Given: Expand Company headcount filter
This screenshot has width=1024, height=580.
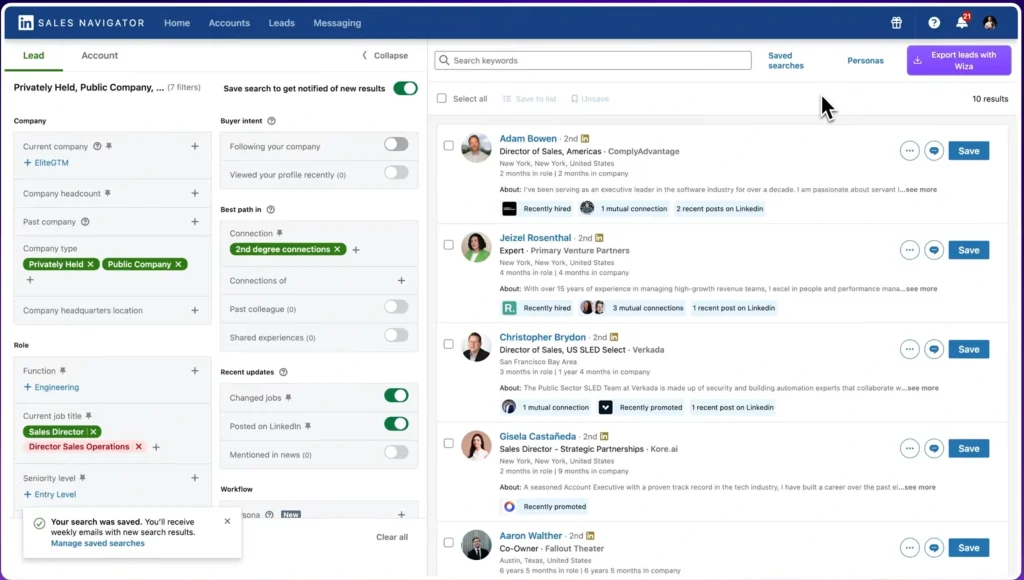Looking at the screenshot, I should coord(195,193).
